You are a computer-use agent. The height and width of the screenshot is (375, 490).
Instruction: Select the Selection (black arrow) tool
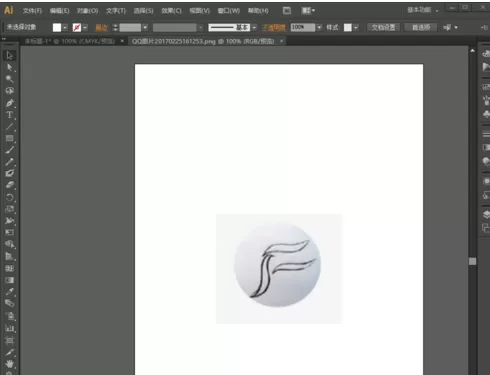pyautogui.click(x=9, y=55)
